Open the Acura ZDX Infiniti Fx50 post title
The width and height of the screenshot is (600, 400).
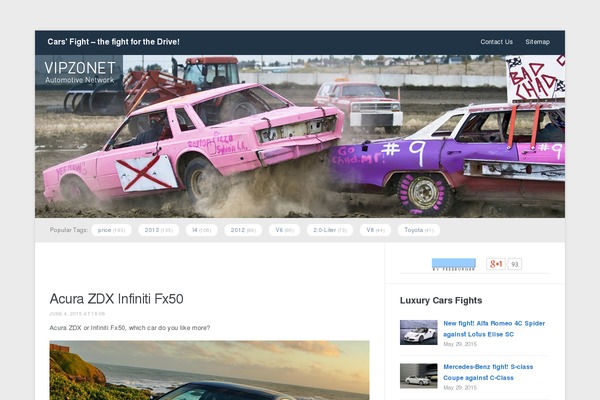[116, 299]
